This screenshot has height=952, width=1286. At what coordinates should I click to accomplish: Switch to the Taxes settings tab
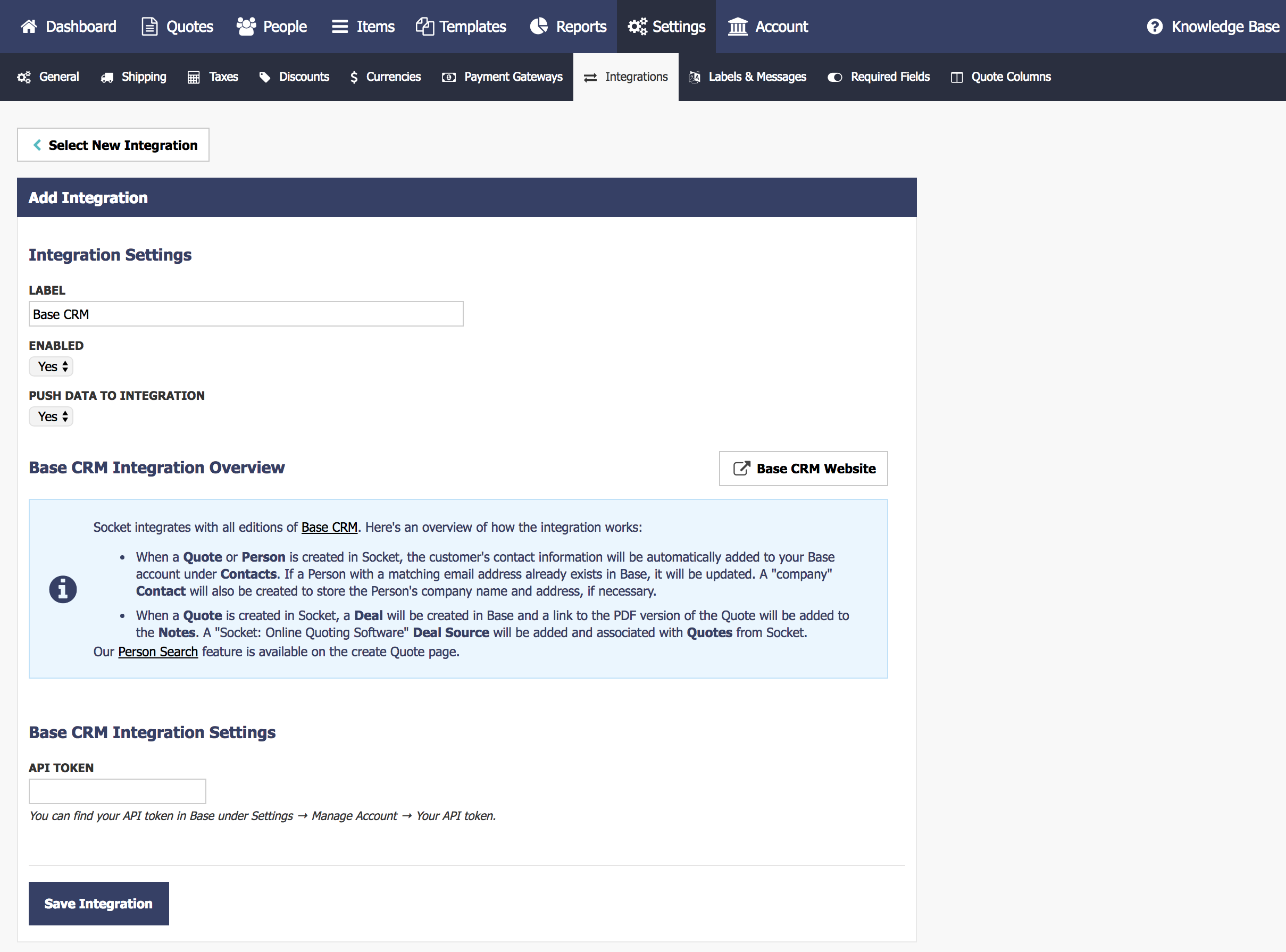tap(213, 77)
